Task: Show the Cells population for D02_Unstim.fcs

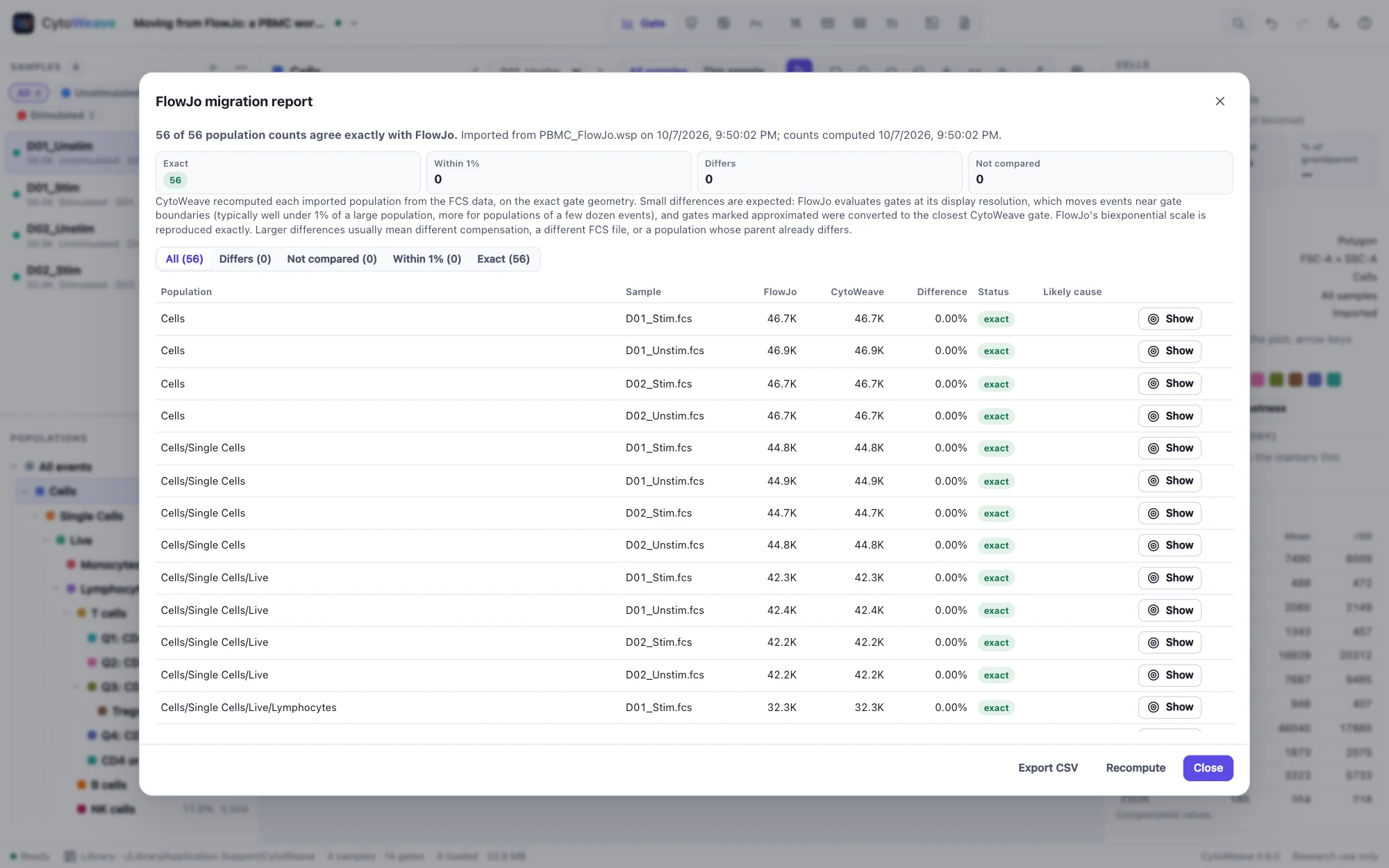Action: [x=1170, y=416]
